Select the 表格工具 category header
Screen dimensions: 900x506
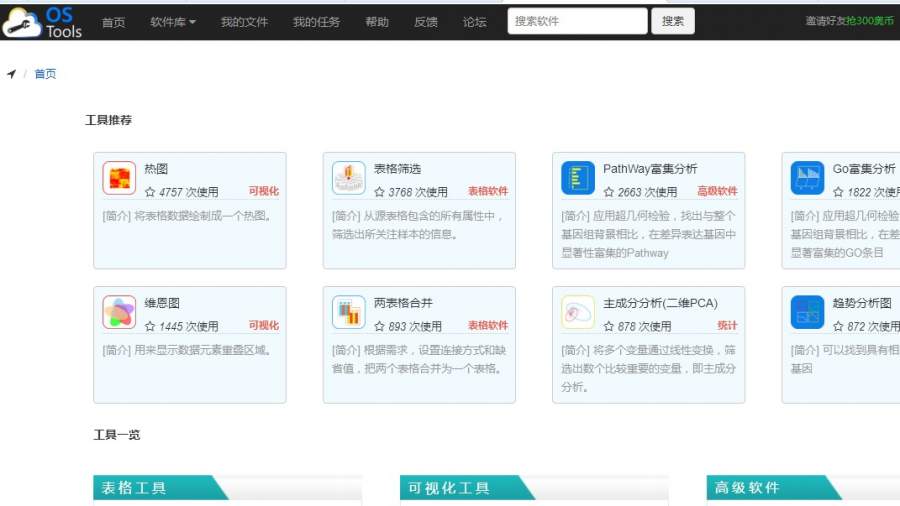pos(161,488)
